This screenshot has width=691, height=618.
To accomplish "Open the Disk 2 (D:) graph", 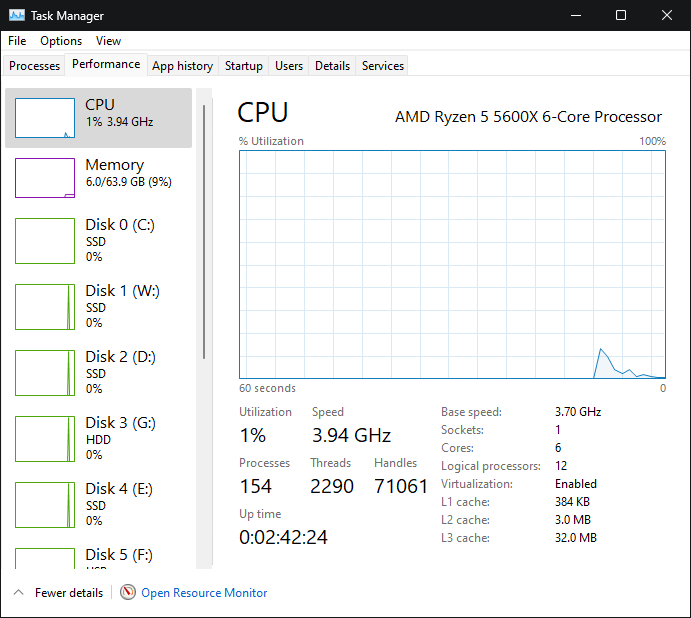I will [45, 373].
